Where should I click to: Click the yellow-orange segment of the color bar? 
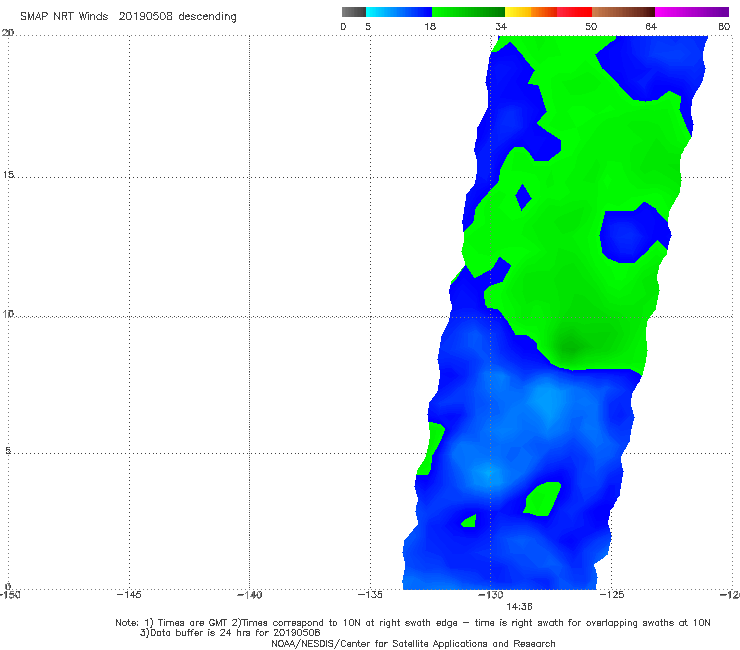point(530,12)
